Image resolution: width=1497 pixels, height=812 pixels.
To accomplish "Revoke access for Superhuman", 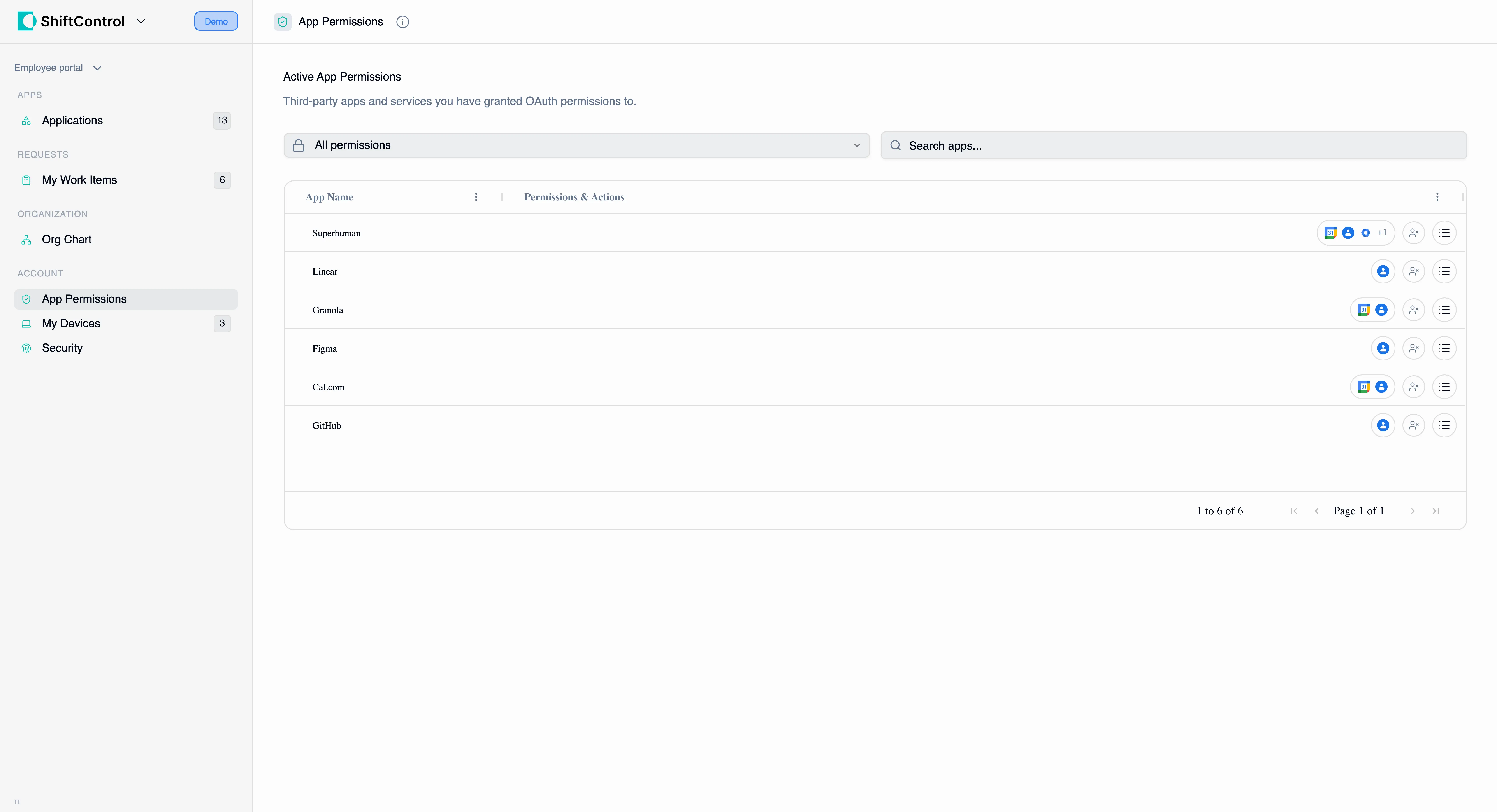I will coord(1414,233).
